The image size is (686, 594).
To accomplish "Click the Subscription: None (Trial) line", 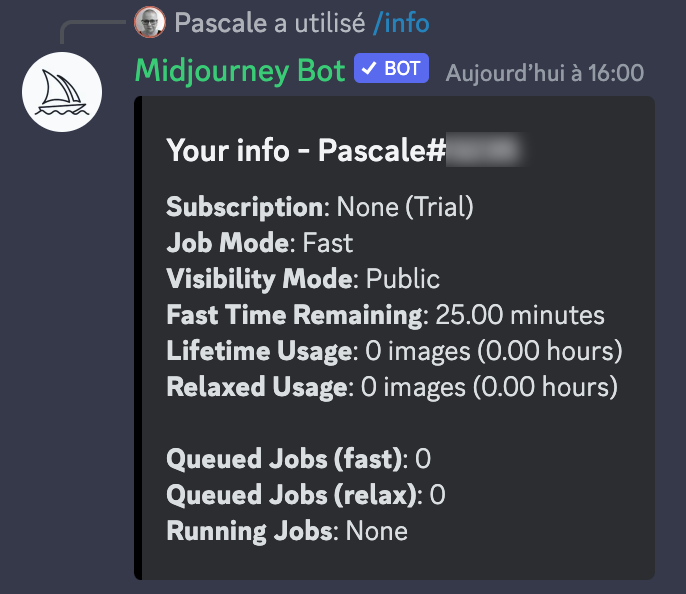I will (319, 207).
